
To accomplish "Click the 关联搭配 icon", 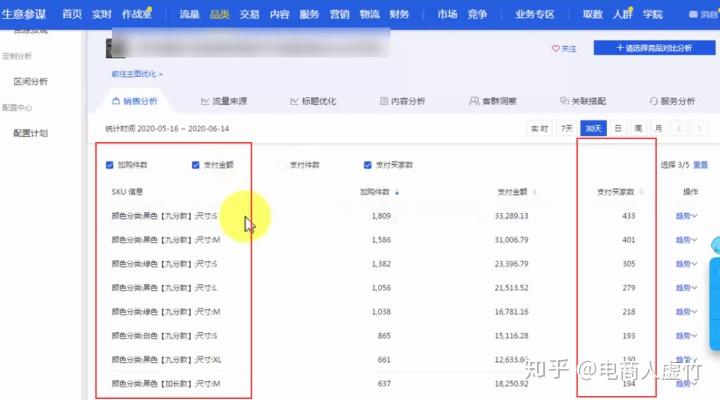I will [564, 101].
